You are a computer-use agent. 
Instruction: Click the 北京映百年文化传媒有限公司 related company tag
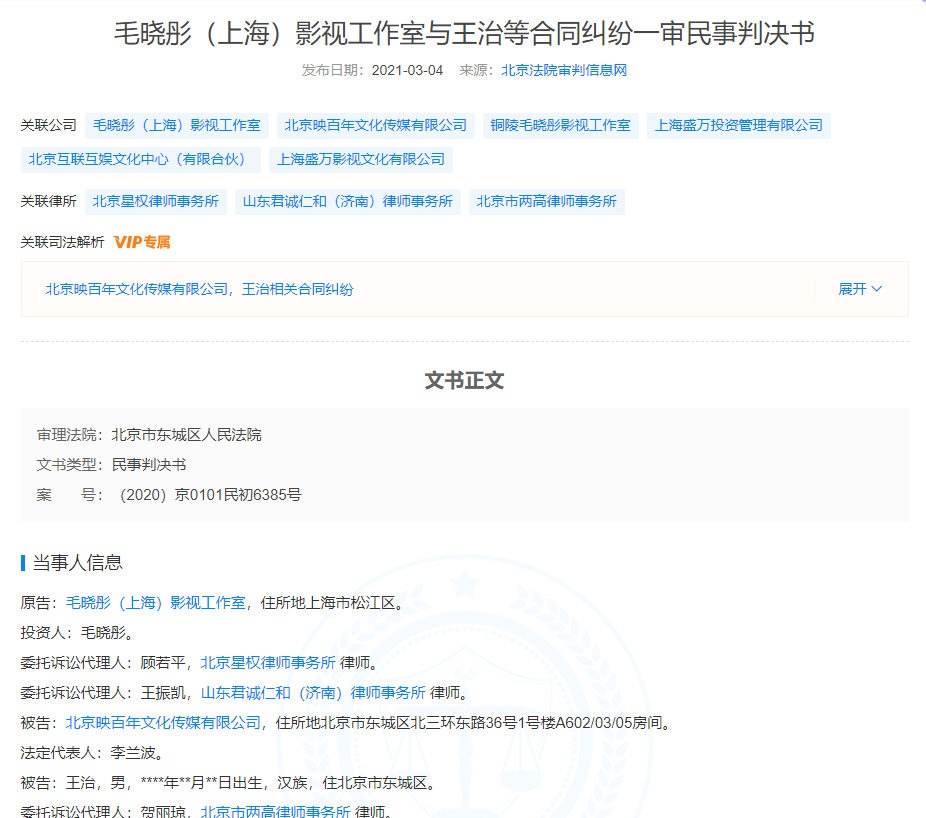tap(376, 125)
